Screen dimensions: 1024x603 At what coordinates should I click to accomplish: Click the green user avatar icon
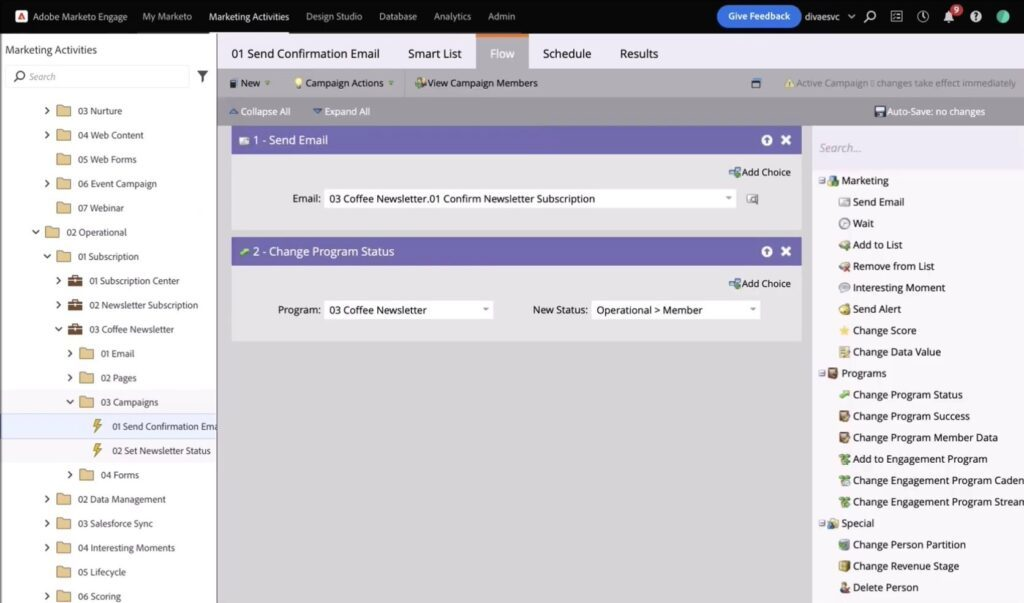click(1003, 16)
